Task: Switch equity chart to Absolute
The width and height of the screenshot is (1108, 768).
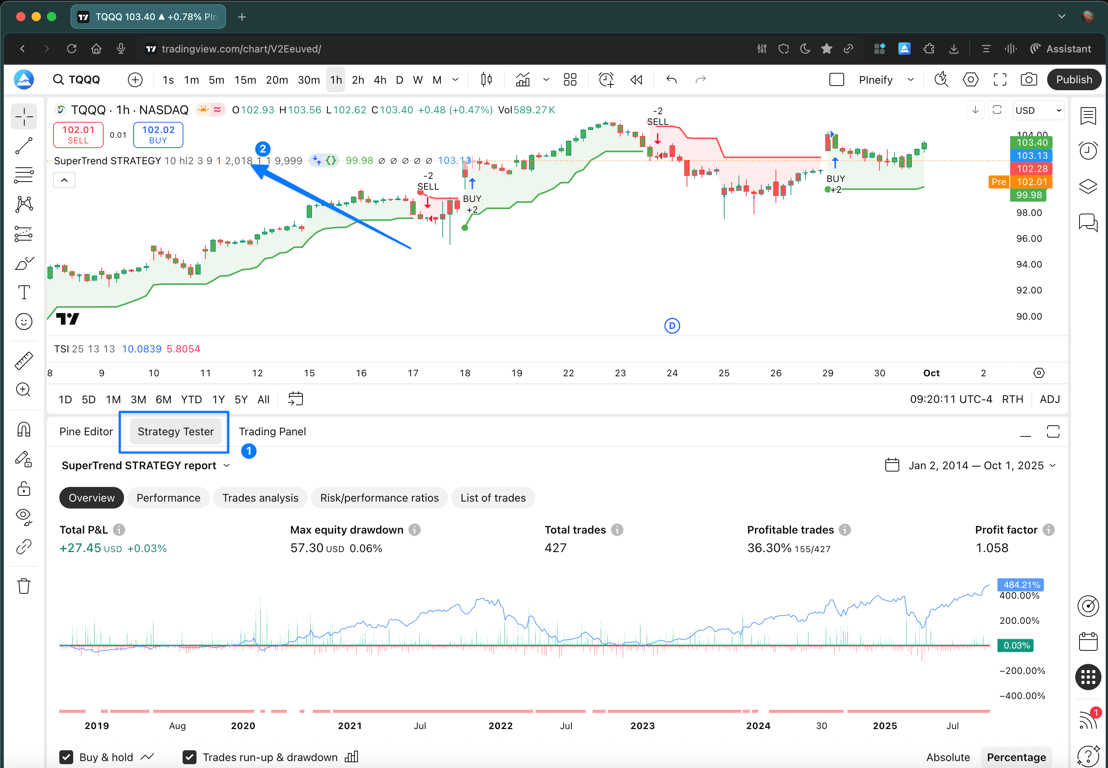Action: 948,757
